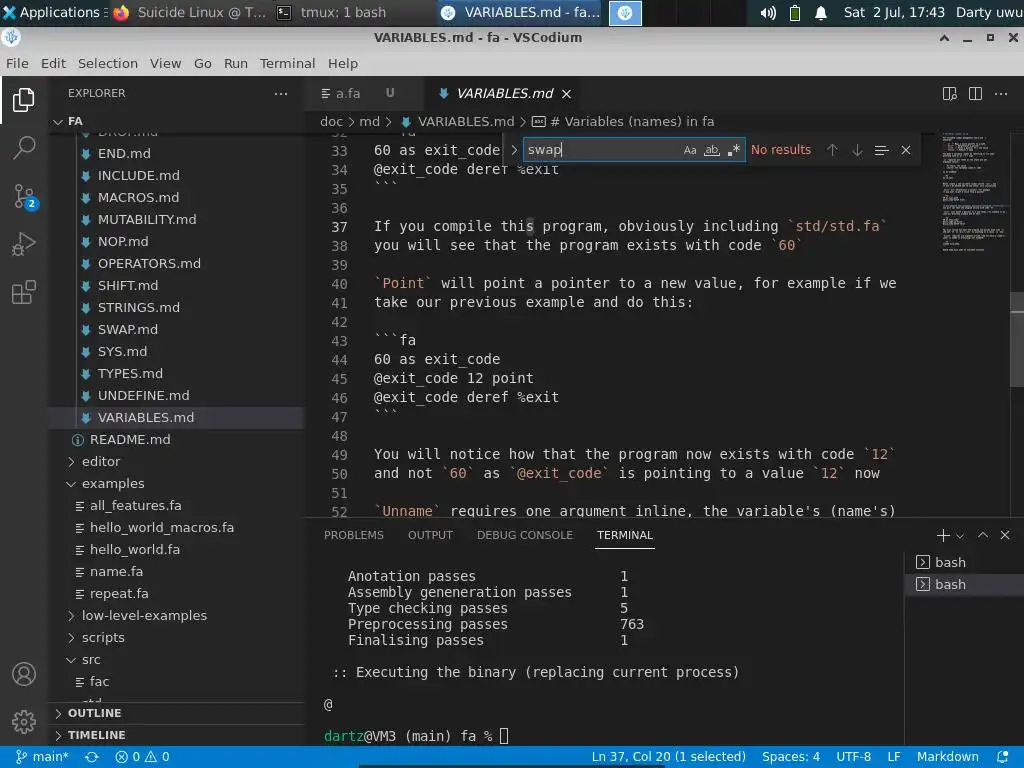Open the File menu
Screen dimensions: 1024x768
pyautogui.click(x=17, y=63)
